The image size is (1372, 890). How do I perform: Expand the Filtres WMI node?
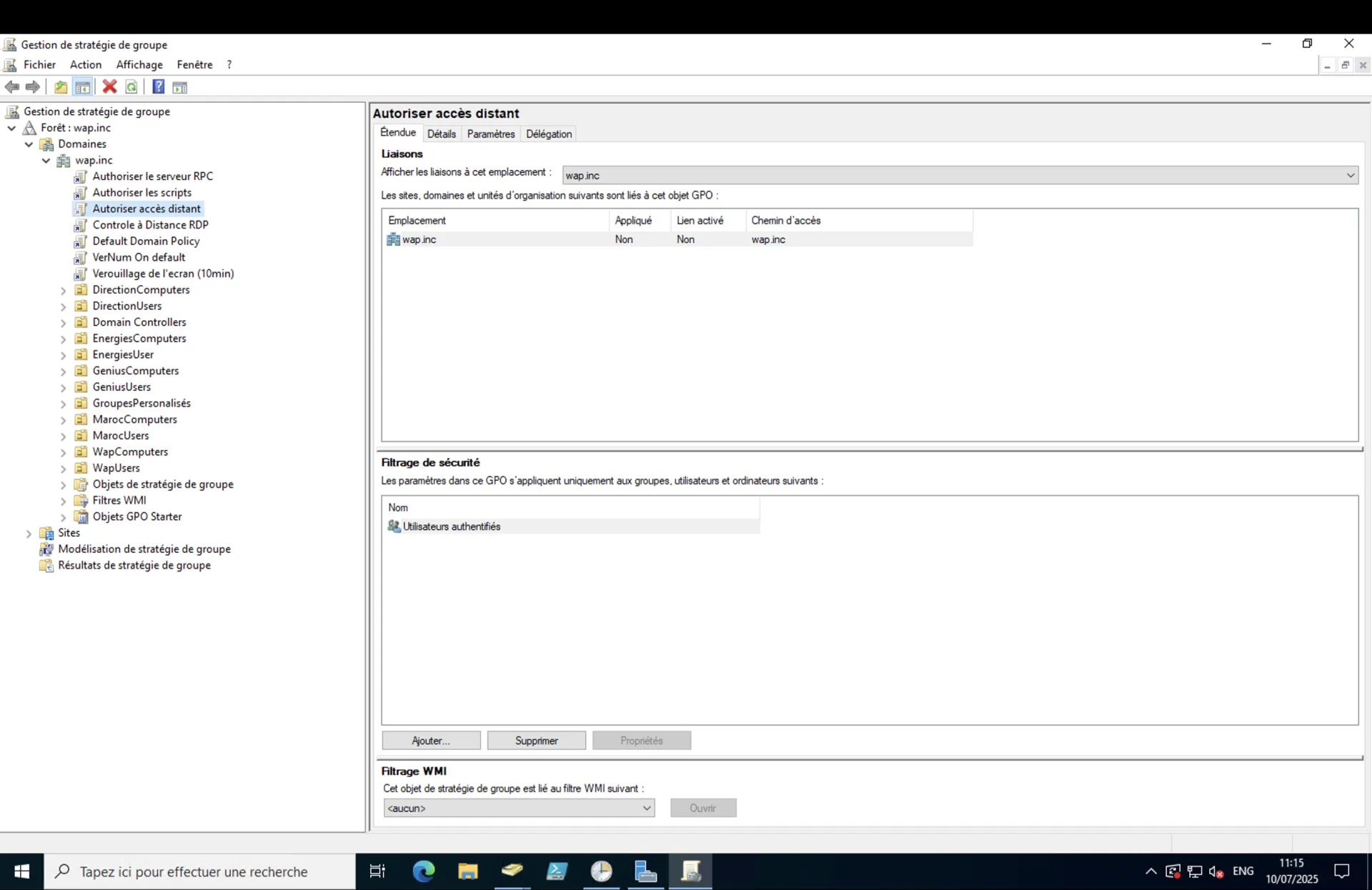coord(63,501)
